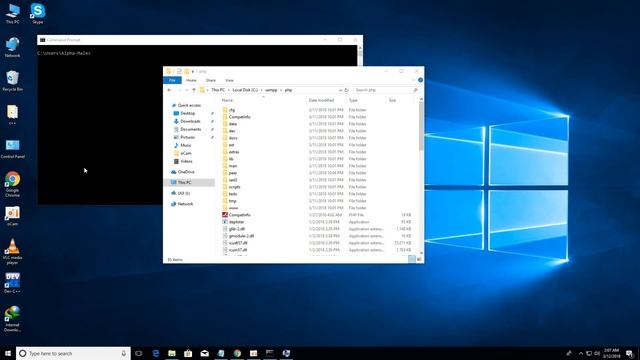Select OneDrive in the navigation pane
The height and width of the screenshot is (360, 640).
pyautogui.click(x=186, y=172)
